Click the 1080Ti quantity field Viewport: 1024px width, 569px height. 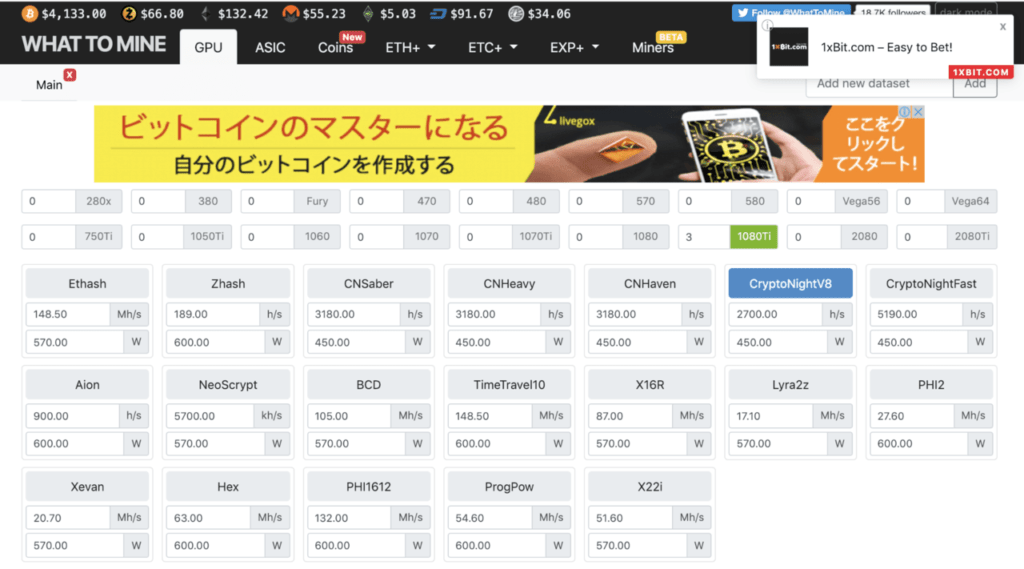pyautogui.click(x=704, y=236)
